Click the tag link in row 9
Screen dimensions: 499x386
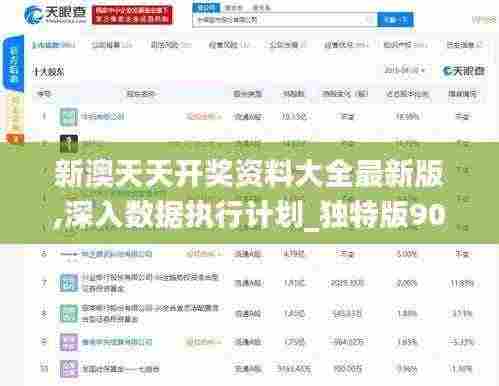[x=204, y=342]
